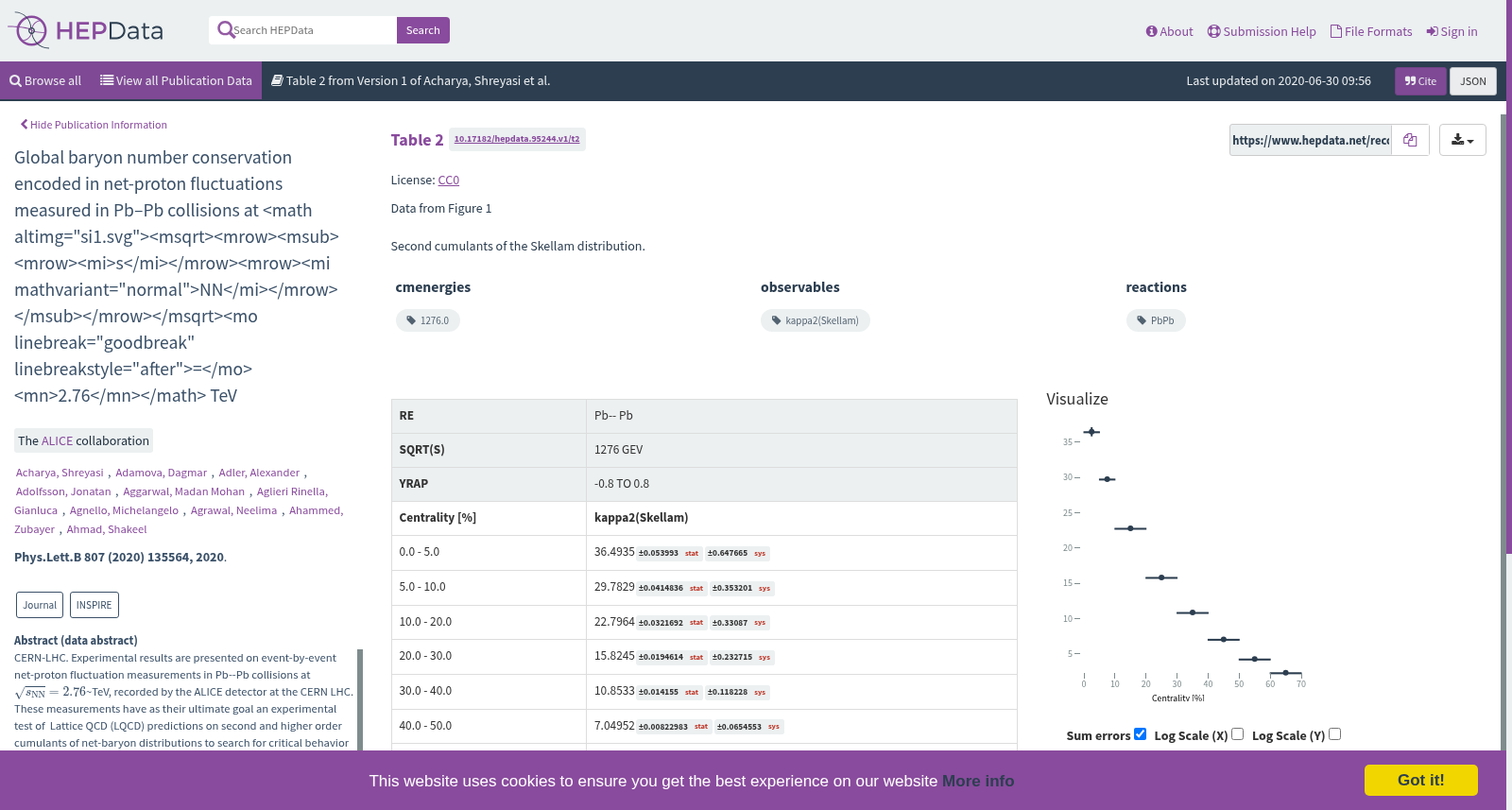Viewport: 1512px width, 810px height.
Task: Click the 1276.0 cmenergies tag
Action: (427, 320)
